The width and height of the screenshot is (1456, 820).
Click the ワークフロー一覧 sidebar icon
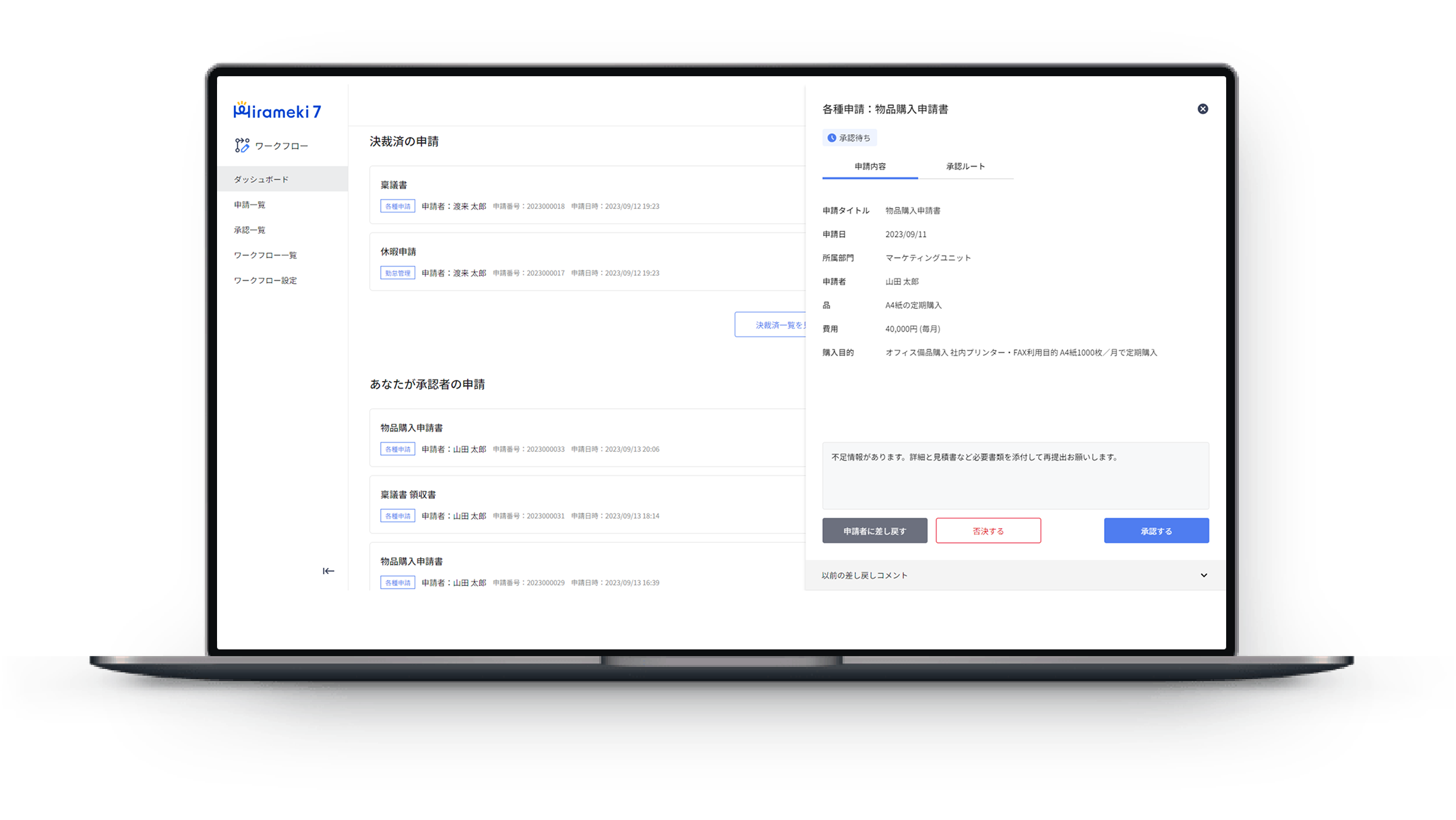(266, 254)
